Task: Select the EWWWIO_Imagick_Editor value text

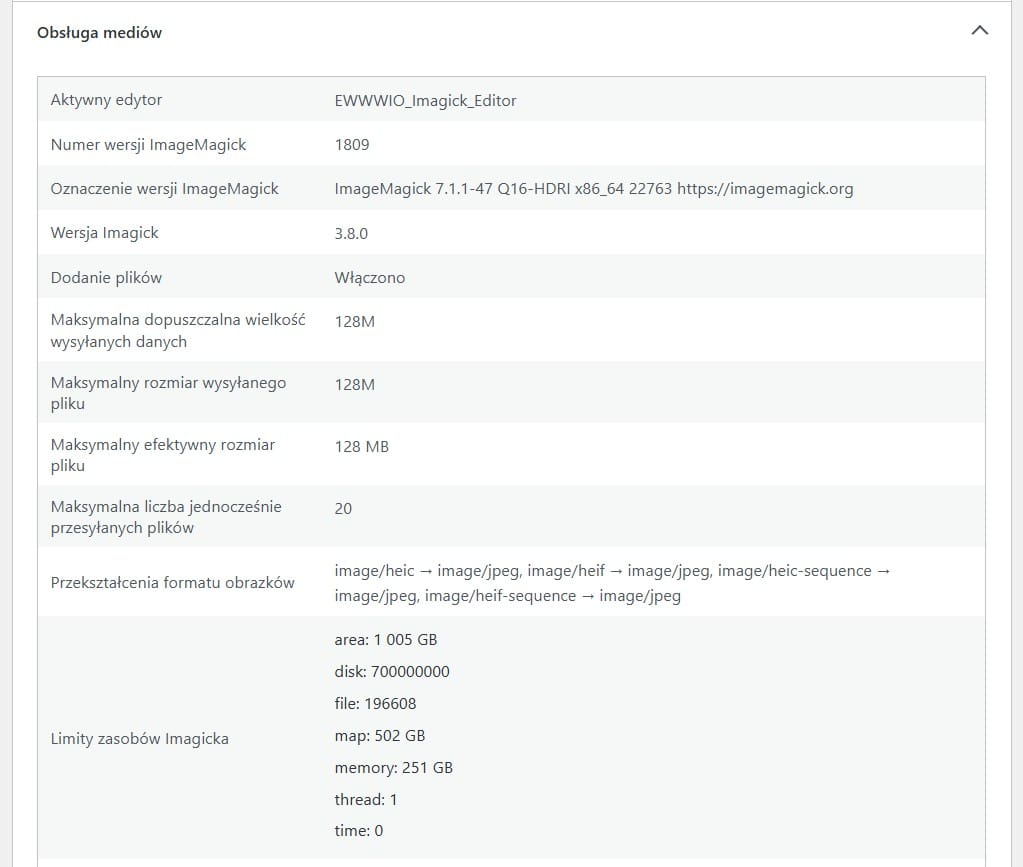Action: tap(425, 100)
